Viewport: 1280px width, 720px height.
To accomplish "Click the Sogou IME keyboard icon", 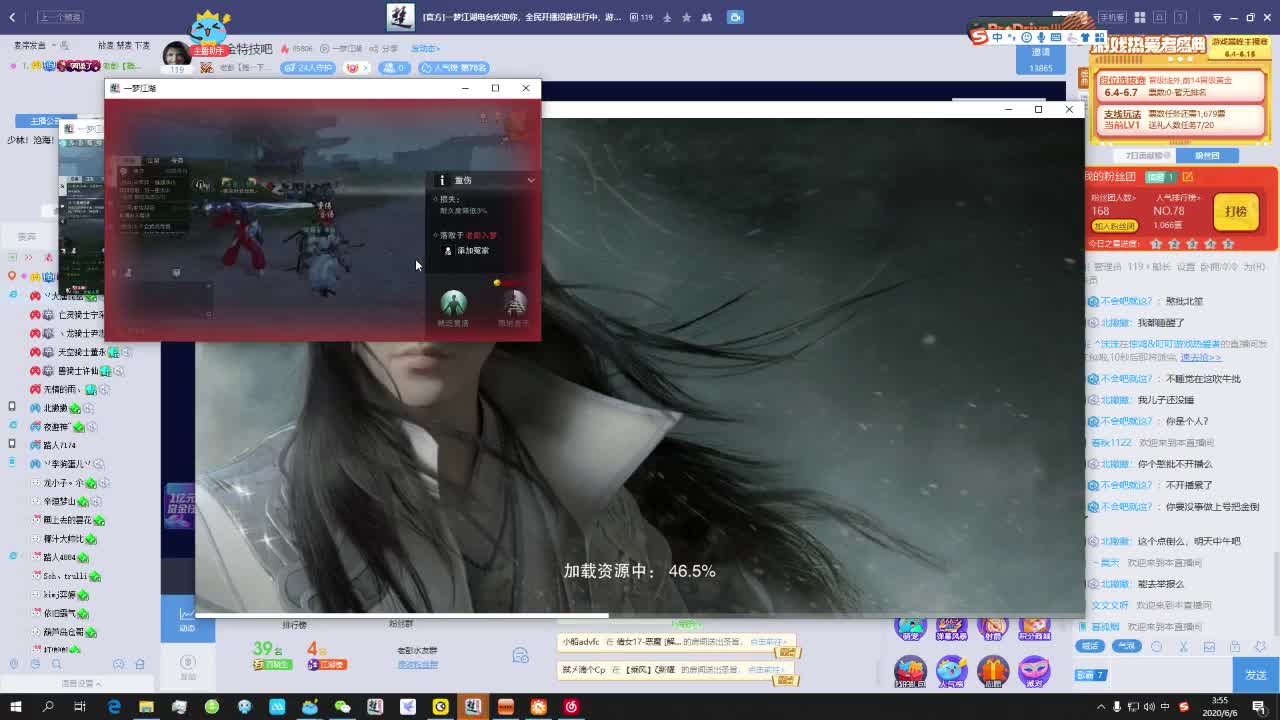I will (x=1055, y=37).
